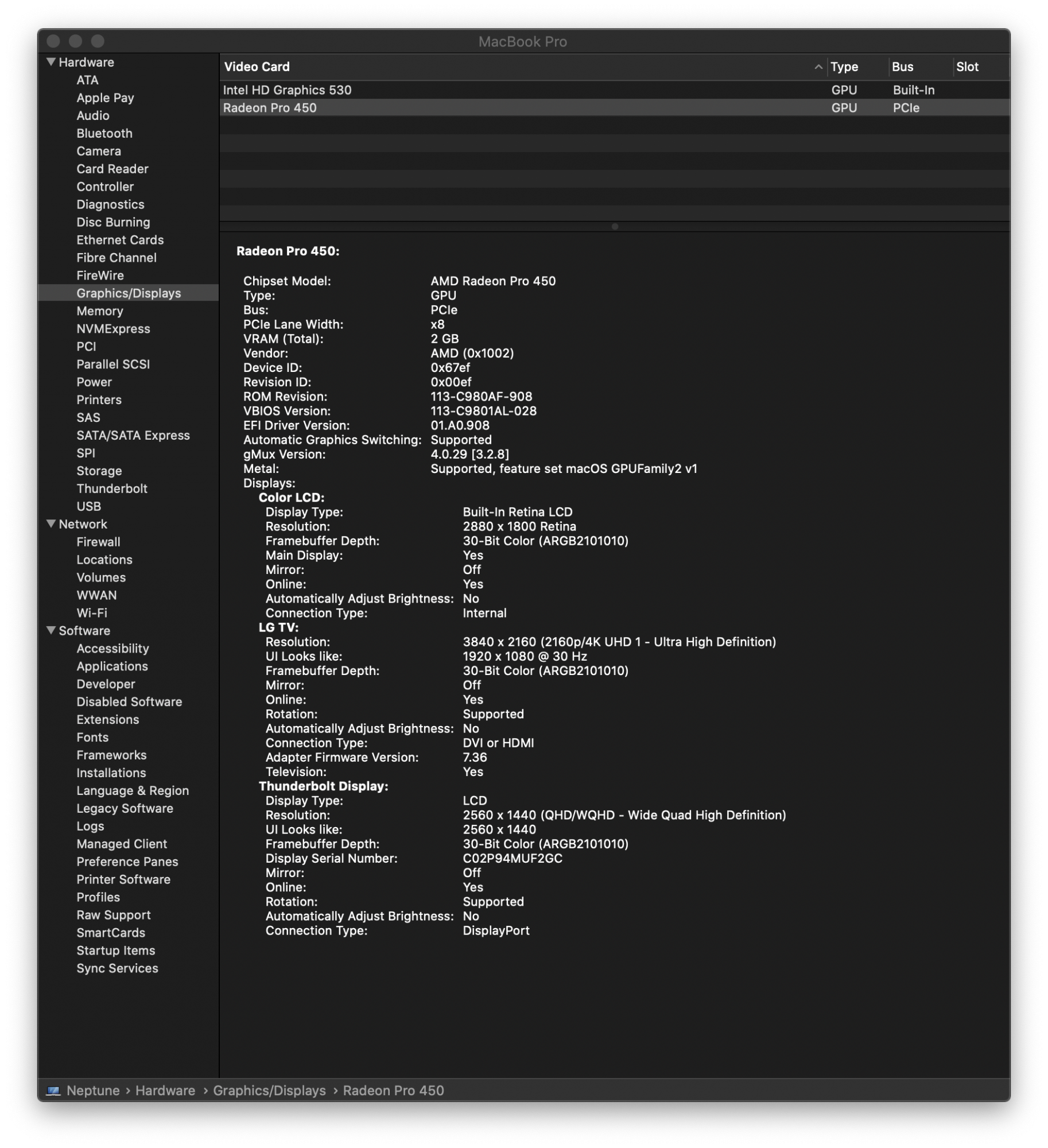Collapse the Network section triangle
Viewport: 1048px width, 1148px height.
[51, 523]
